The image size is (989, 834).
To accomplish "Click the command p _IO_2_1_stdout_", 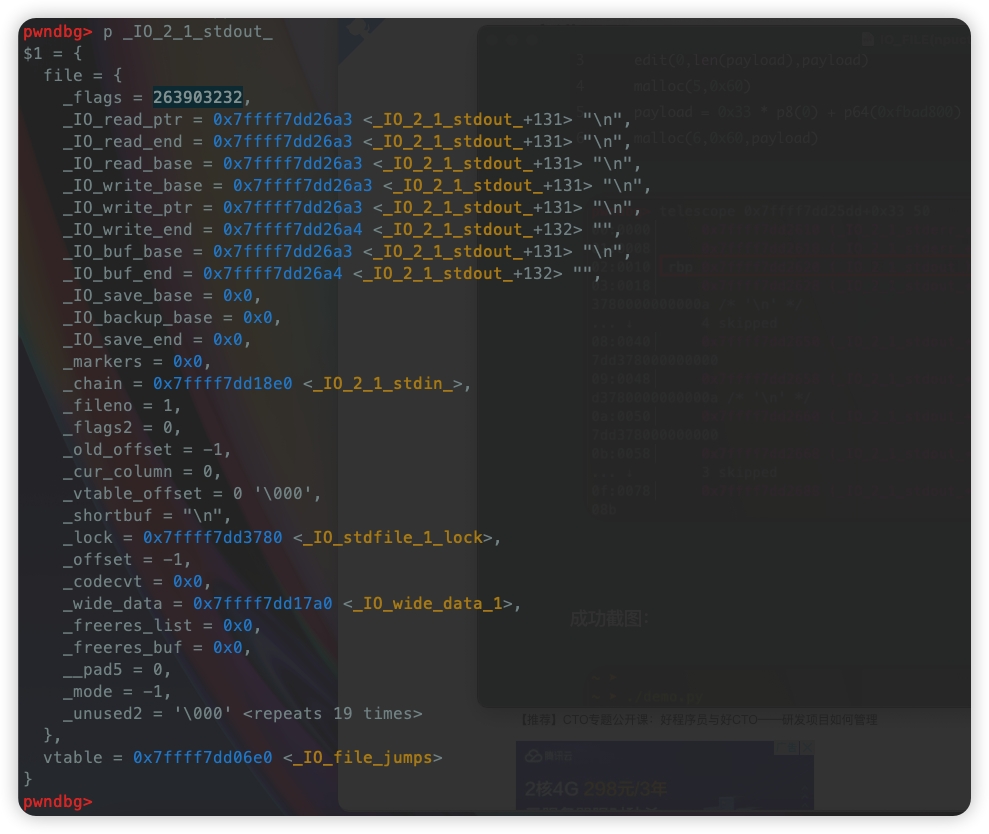I will point(188,32).
